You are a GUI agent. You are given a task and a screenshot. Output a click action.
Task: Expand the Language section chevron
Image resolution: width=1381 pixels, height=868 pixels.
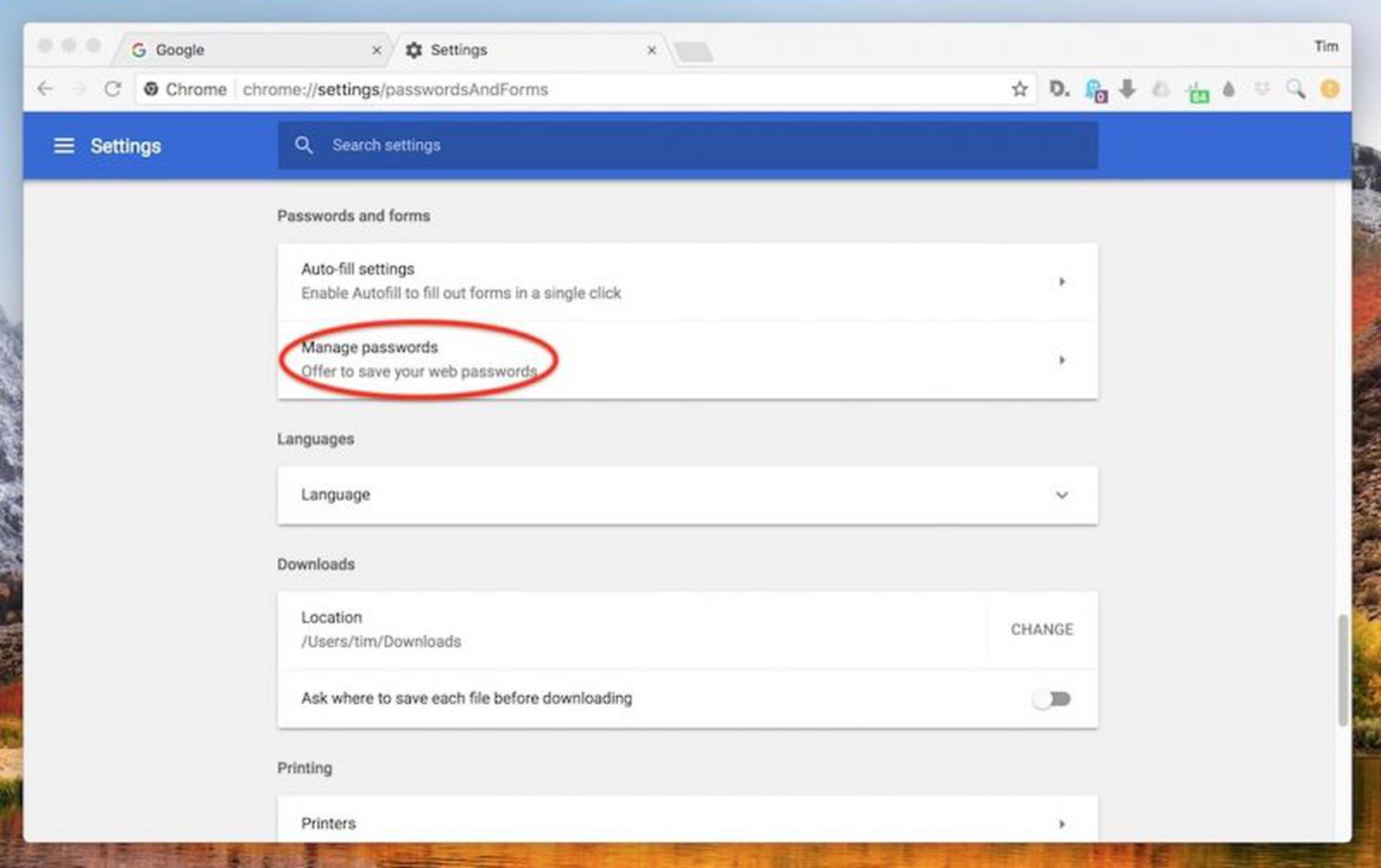[1062, 495]
